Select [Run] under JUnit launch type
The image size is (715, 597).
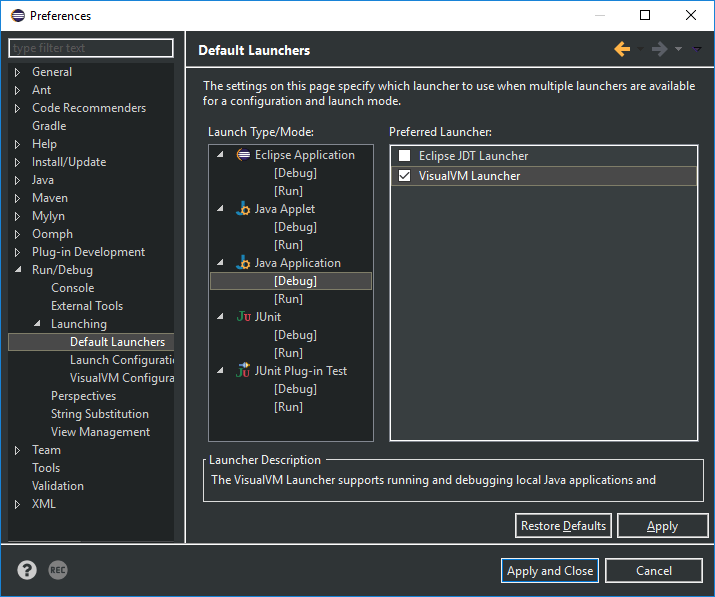[288, 353]
